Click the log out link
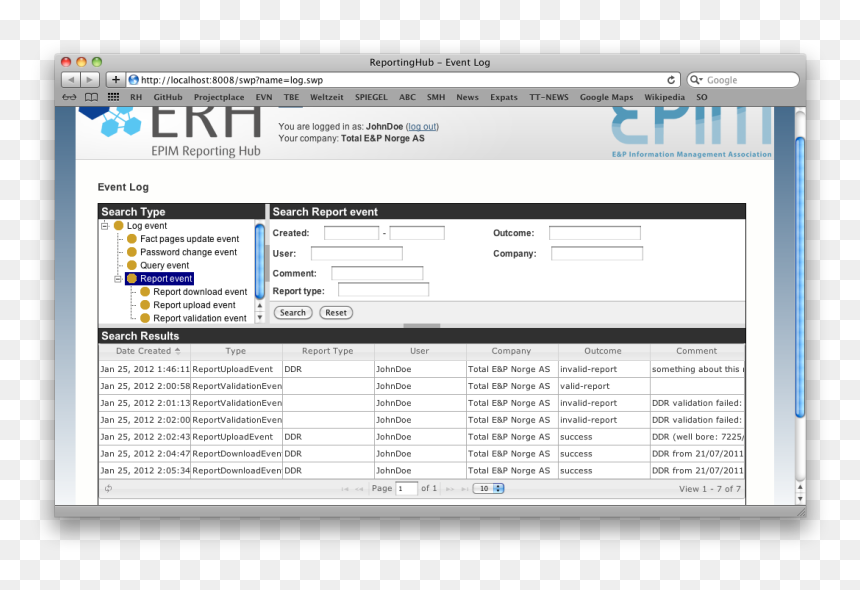Viewport: 860px width, 590px height. (422, 127)
